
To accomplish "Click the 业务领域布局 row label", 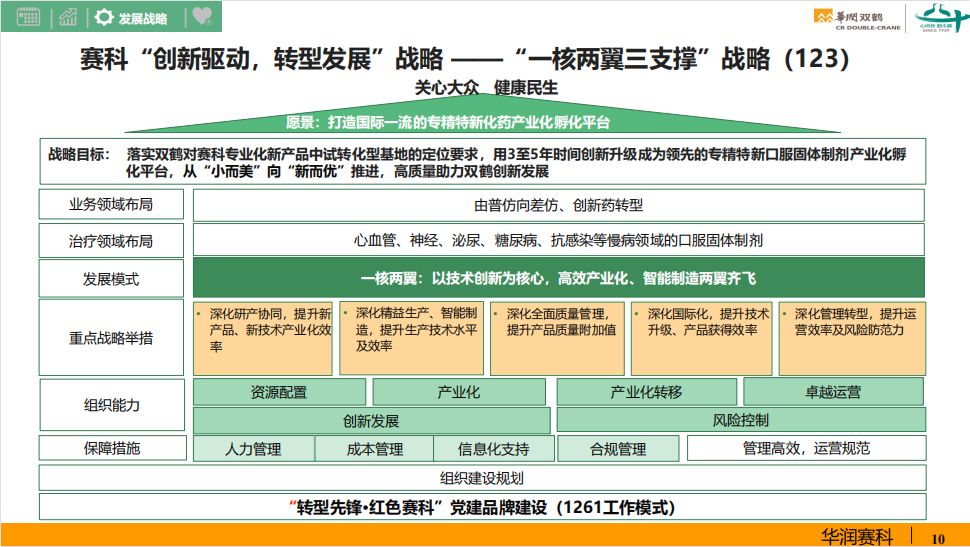I will tap(111, 205).
